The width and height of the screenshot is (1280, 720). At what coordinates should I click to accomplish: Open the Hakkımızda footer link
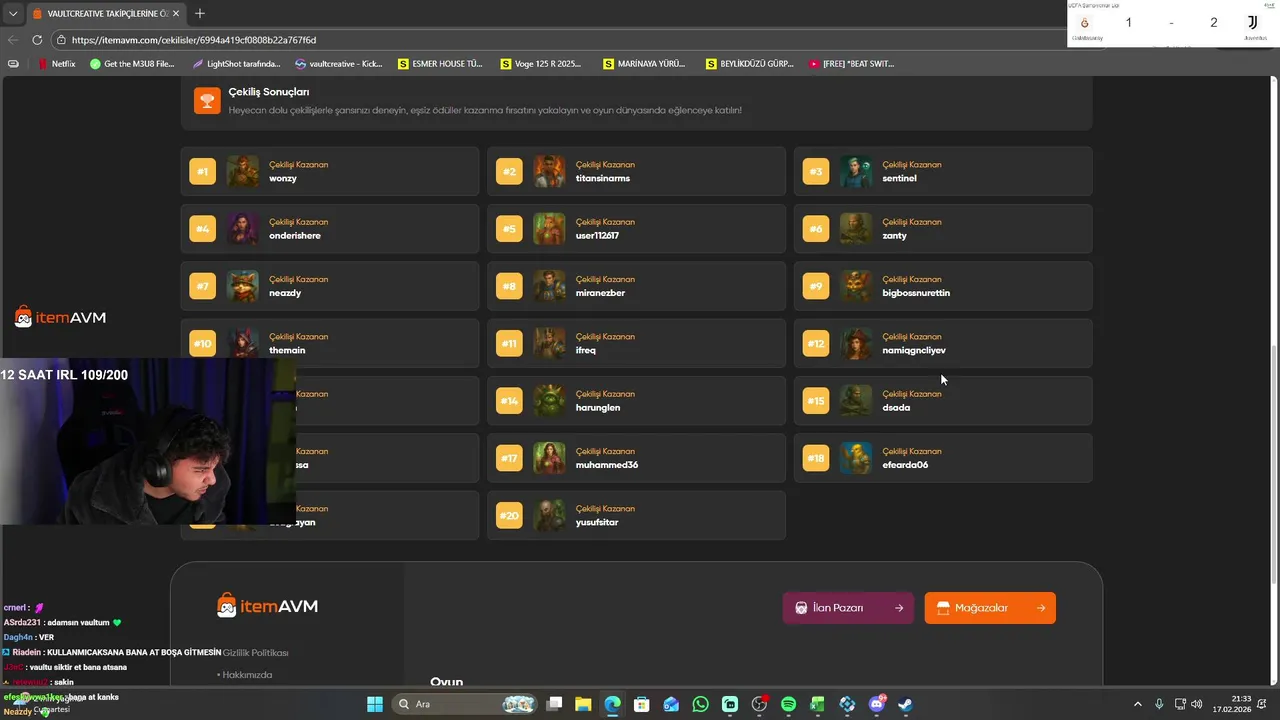click(248, 675)
